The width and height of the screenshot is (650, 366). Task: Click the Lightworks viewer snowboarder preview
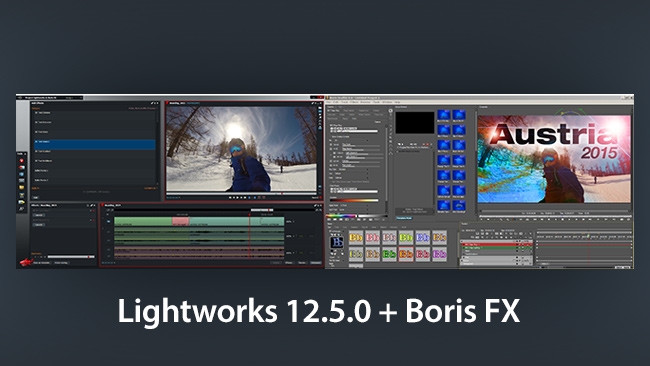(x=242, y=149)
